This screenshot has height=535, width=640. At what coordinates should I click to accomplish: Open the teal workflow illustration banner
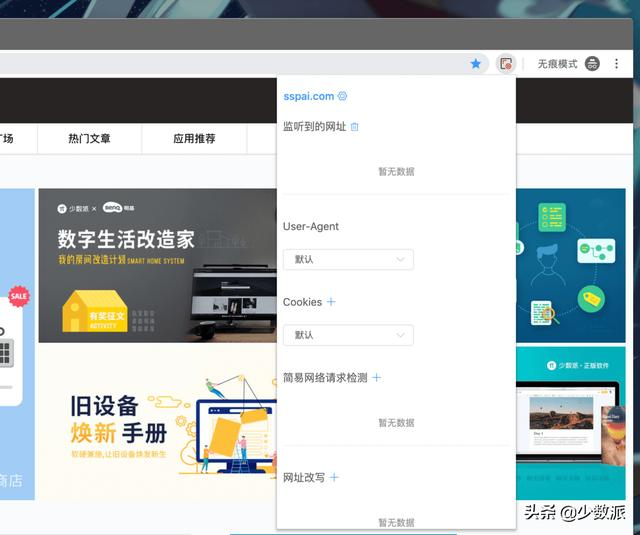571,265
